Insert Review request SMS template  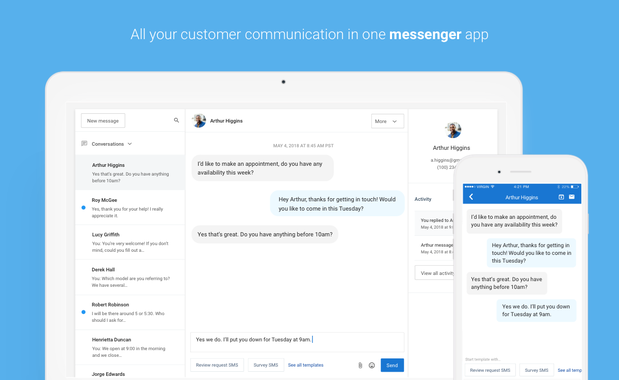click(217, 365)
